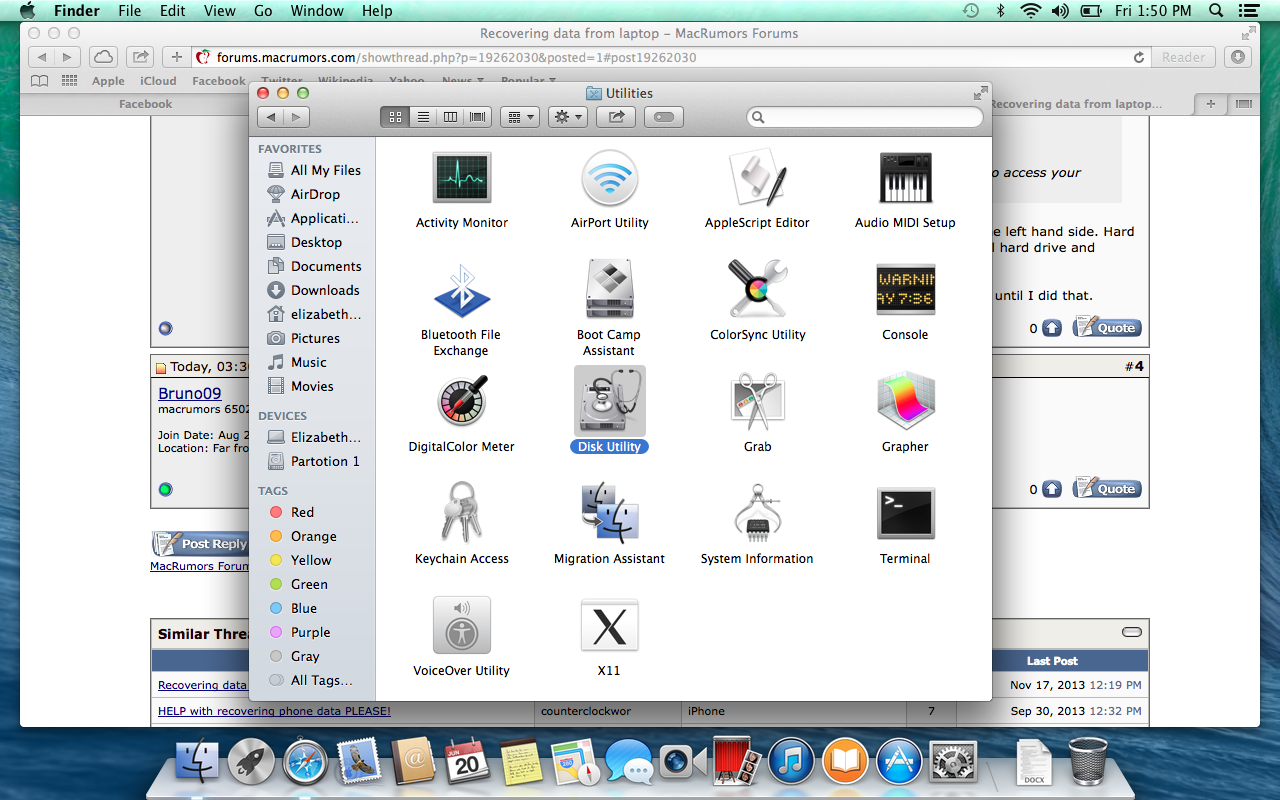The width and height of the screenshot is (1280, 800).
Task: Click the Finder search field
Action: (865, 117)
